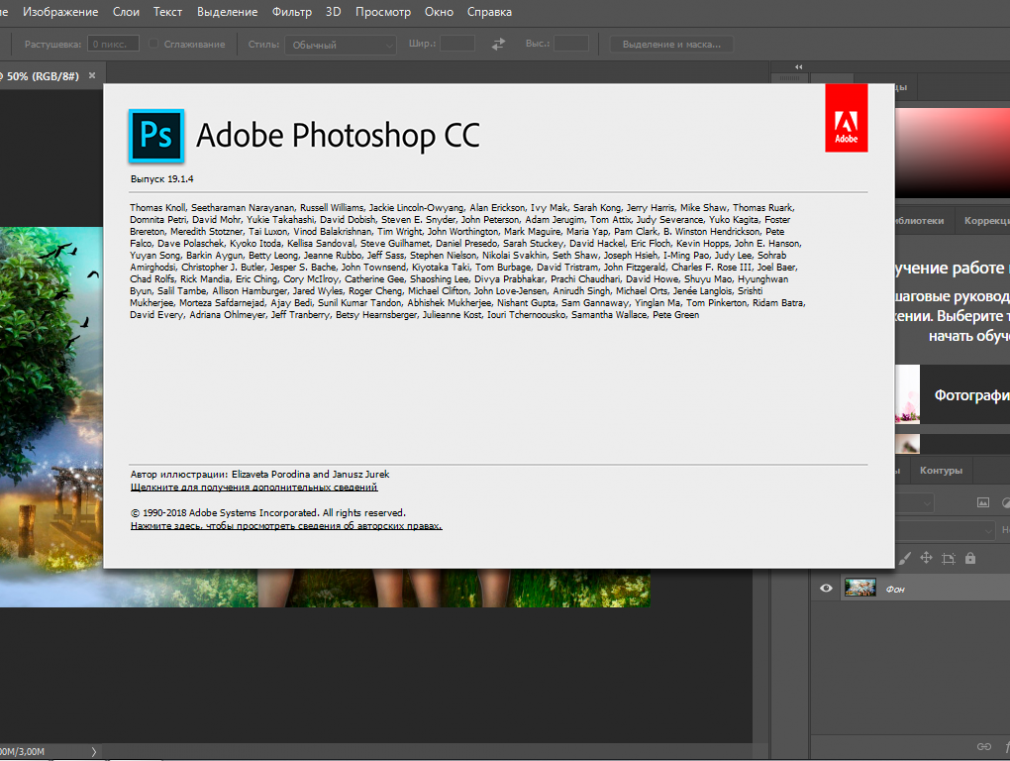Swap width and height arrows icon

[x=499, y=44]
